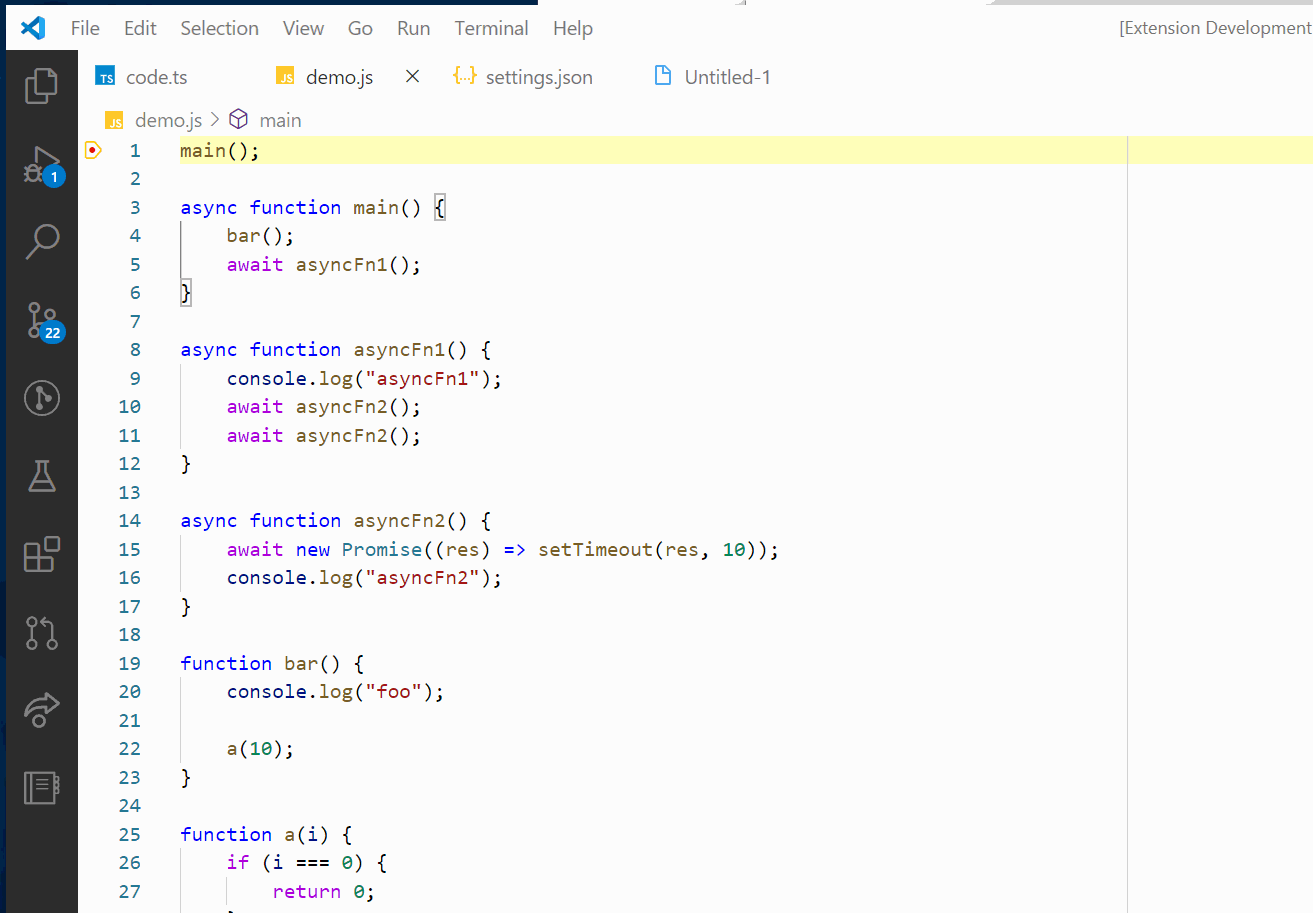This screenshot has width=1313, height=913.
Task: Click the cube symbol icon in breadcrumb
Action: pyautogui.click(x=238, y=120)
